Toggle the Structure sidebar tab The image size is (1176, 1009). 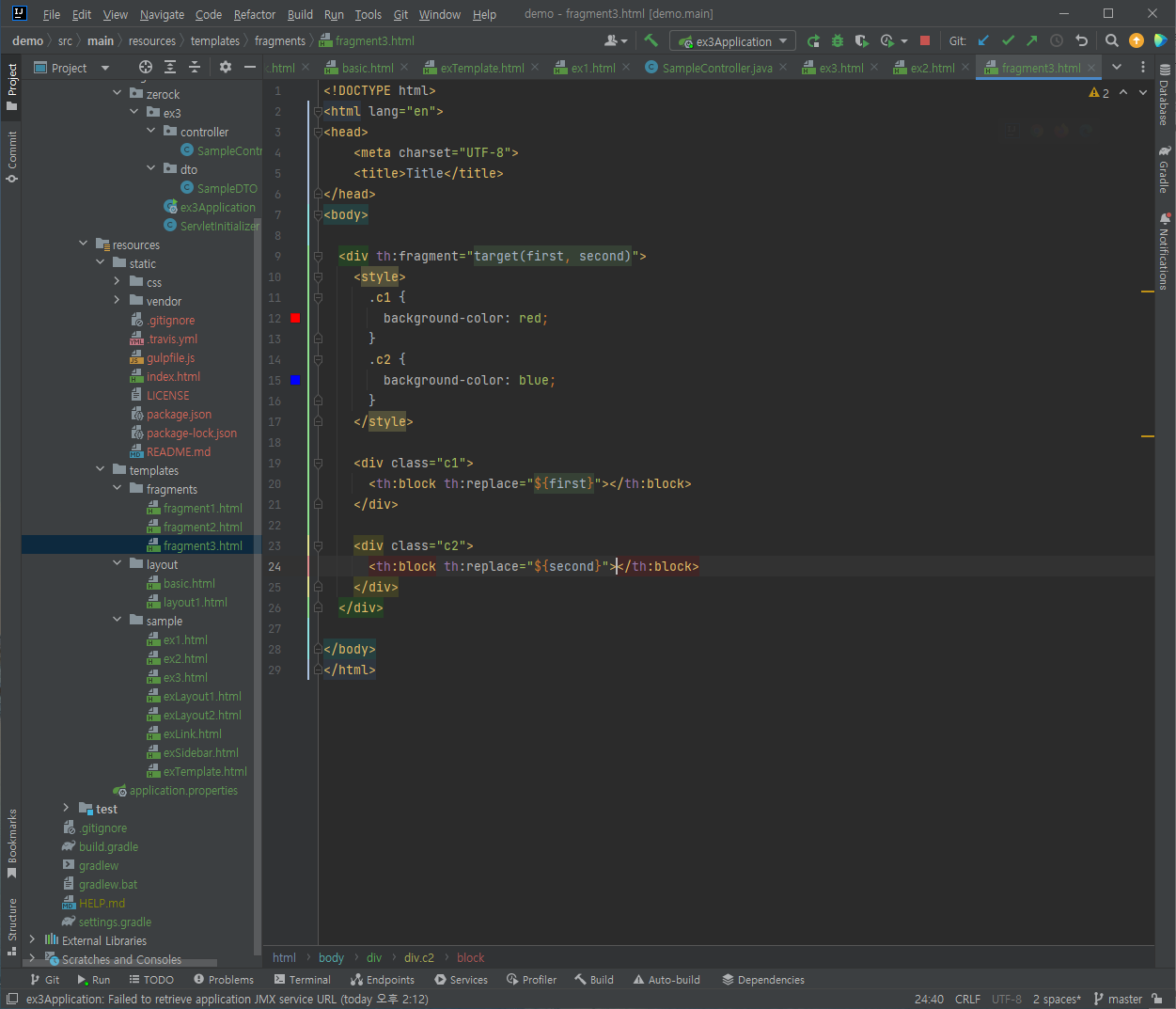(12, 926)
